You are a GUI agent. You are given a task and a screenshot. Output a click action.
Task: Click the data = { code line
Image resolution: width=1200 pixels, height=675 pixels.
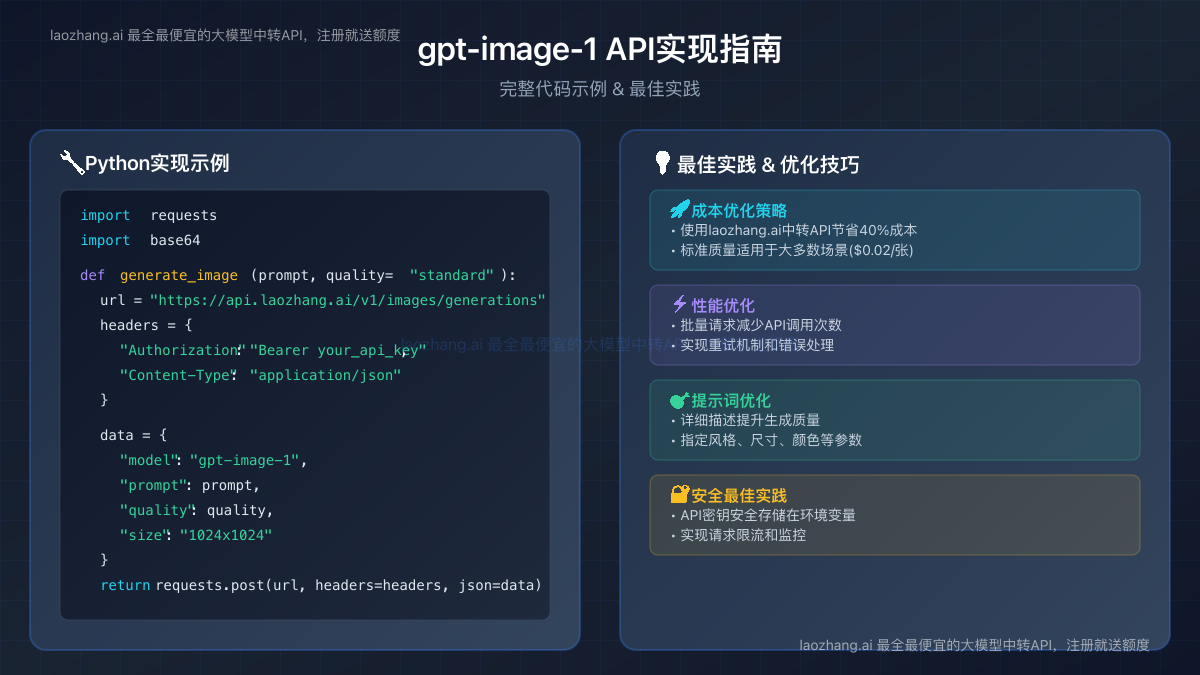[x=134, y=435]
